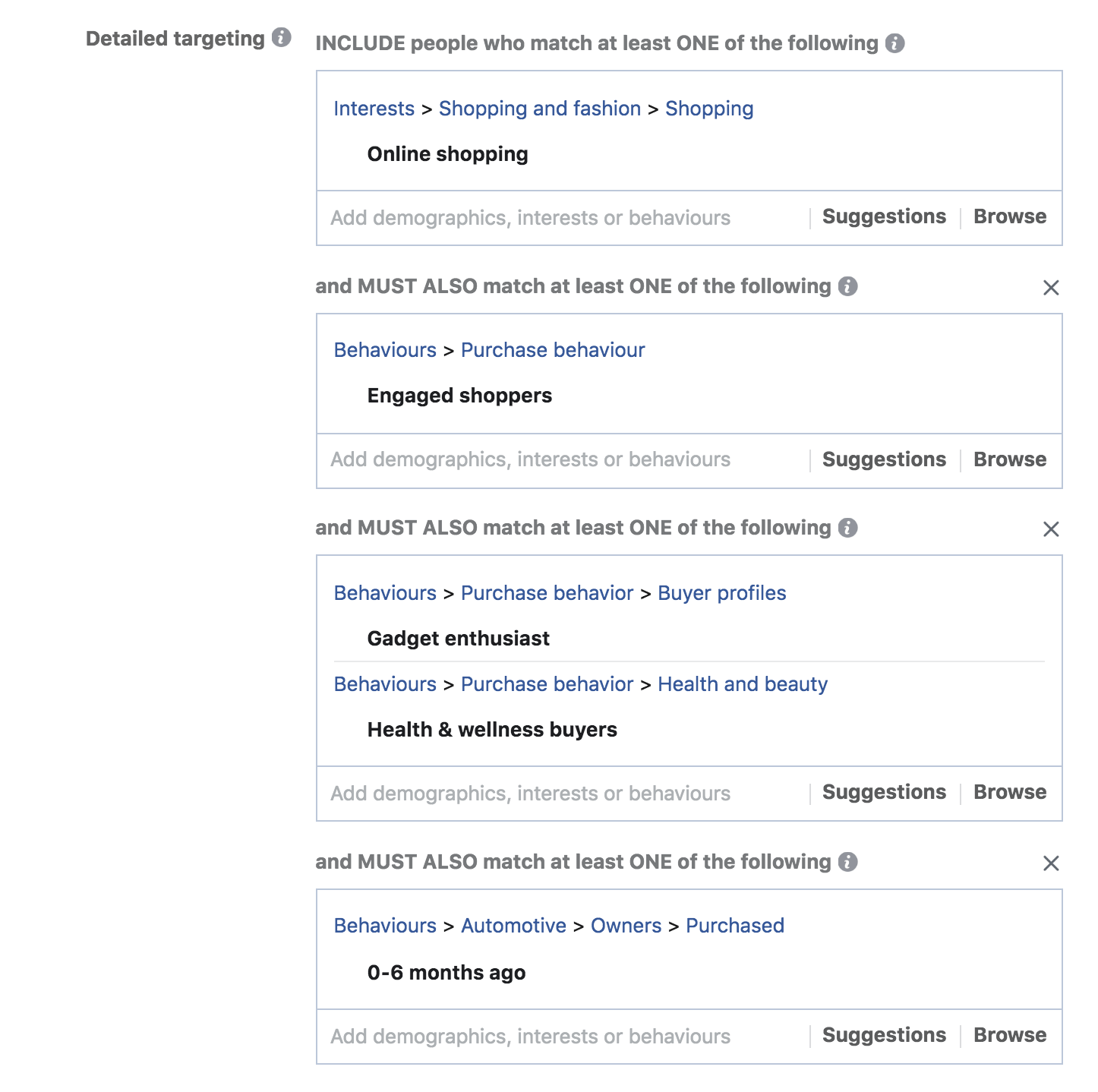Click Browse in the Gadget enthusiast box
The width and height of the screenshot is (1098, 1092).
(x=1010, y=792)
